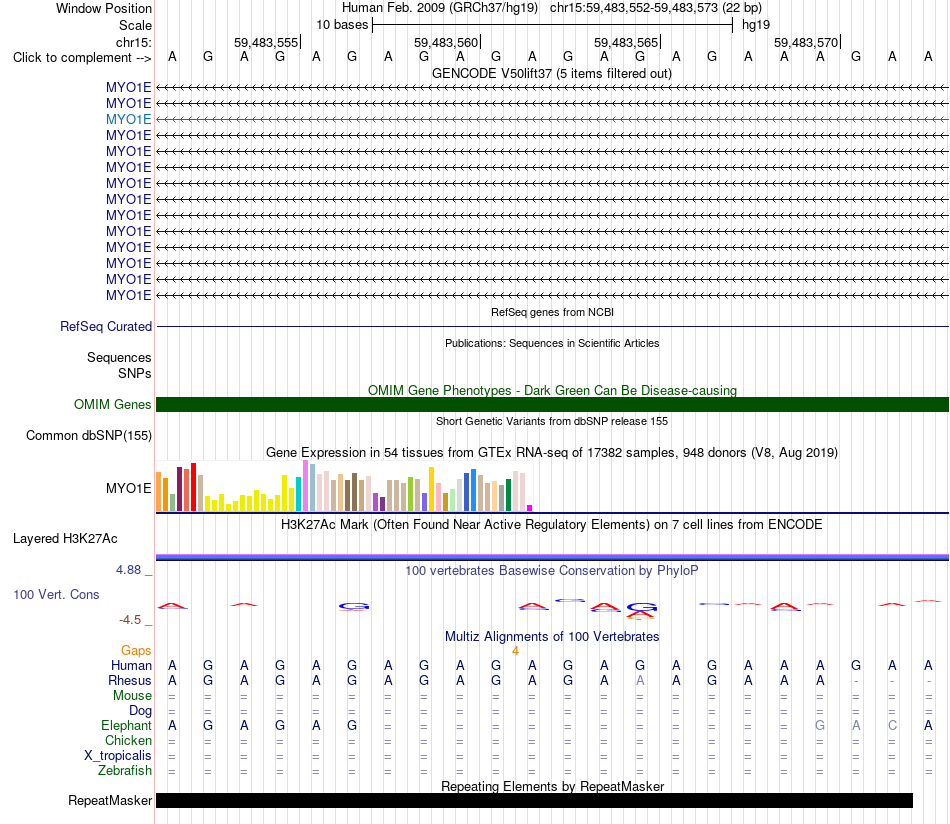Open the GTEx MYO1E tissue expression bar chart
The width and height of the screenshot is (950, 824).
click(344, 486)
